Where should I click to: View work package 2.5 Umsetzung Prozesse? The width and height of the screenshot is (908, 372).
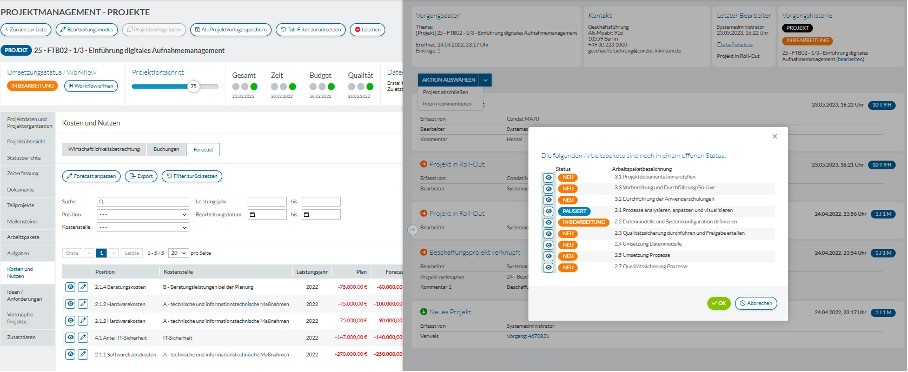click(x=548, y=256)
